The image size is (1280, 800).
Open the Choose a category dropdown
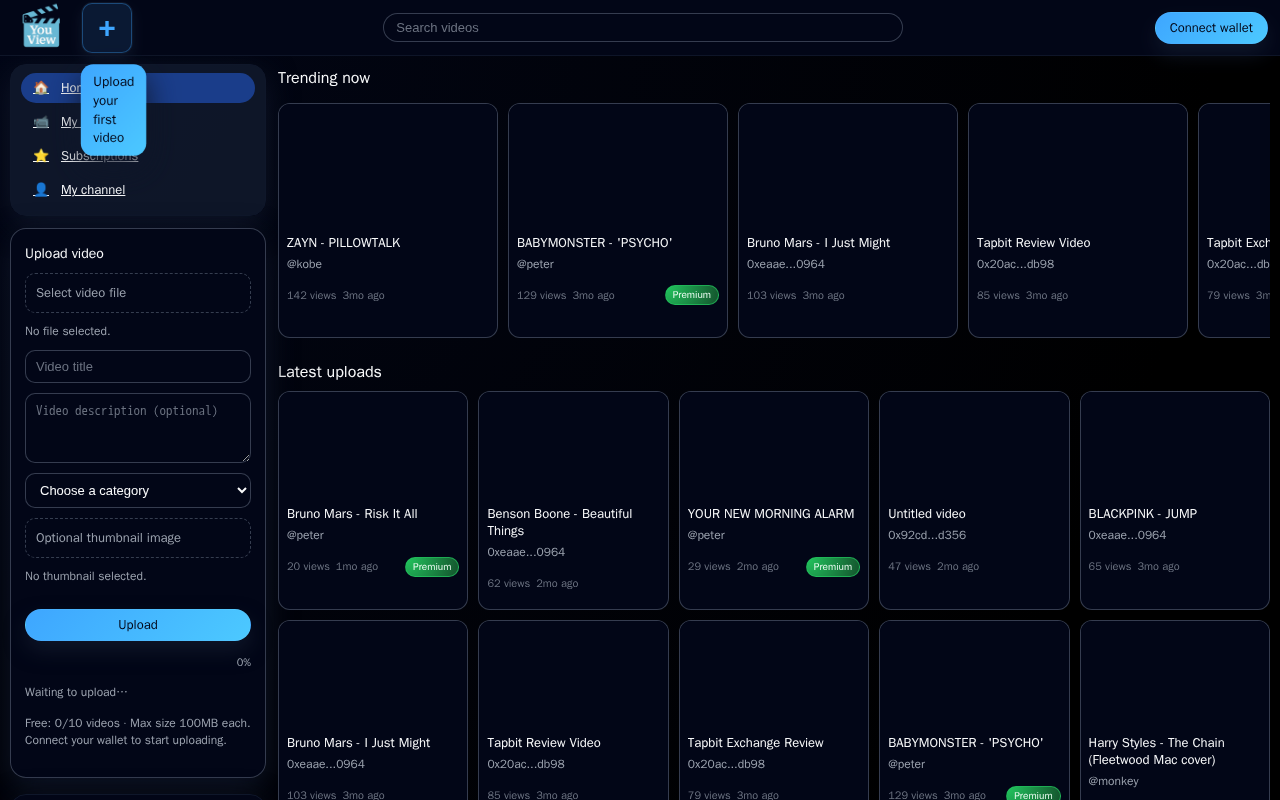click(x=138, y=490)
